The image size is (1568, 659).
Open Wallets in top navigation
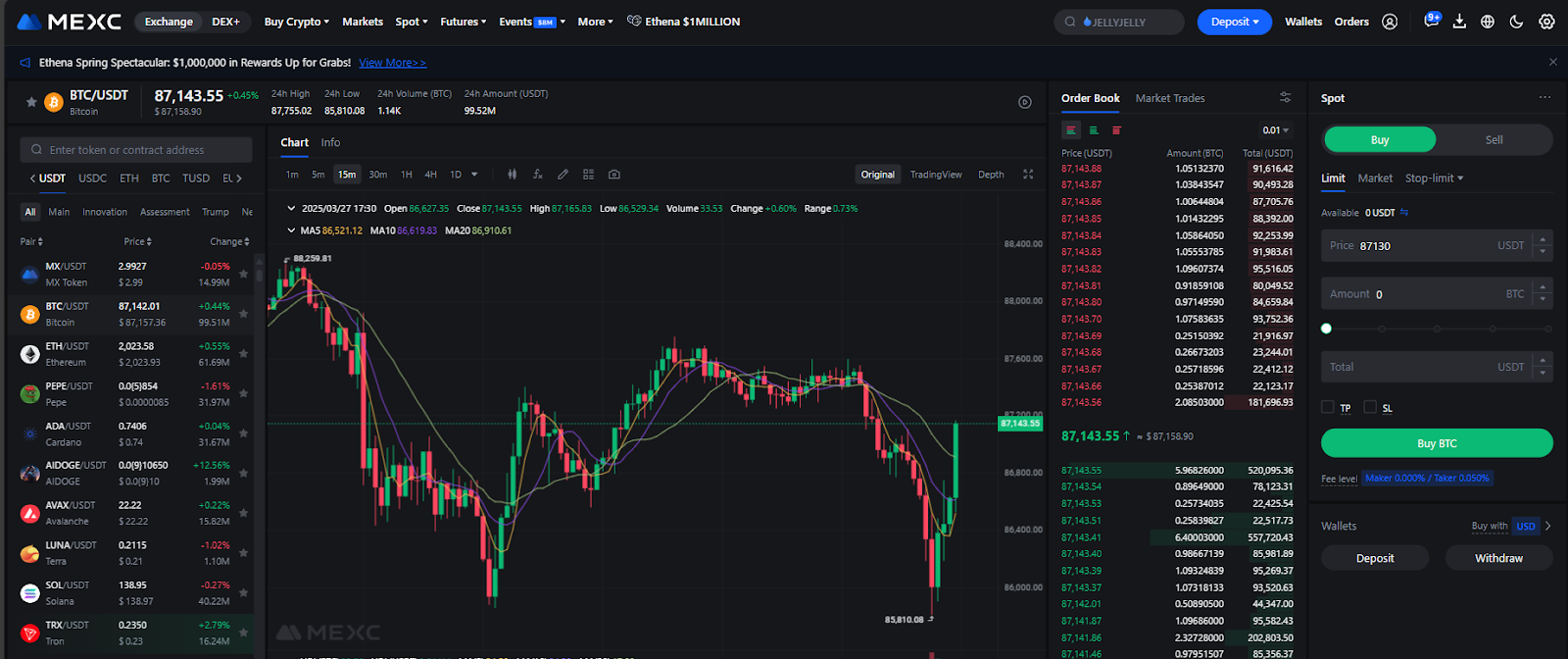click(x=1303, y=22)
